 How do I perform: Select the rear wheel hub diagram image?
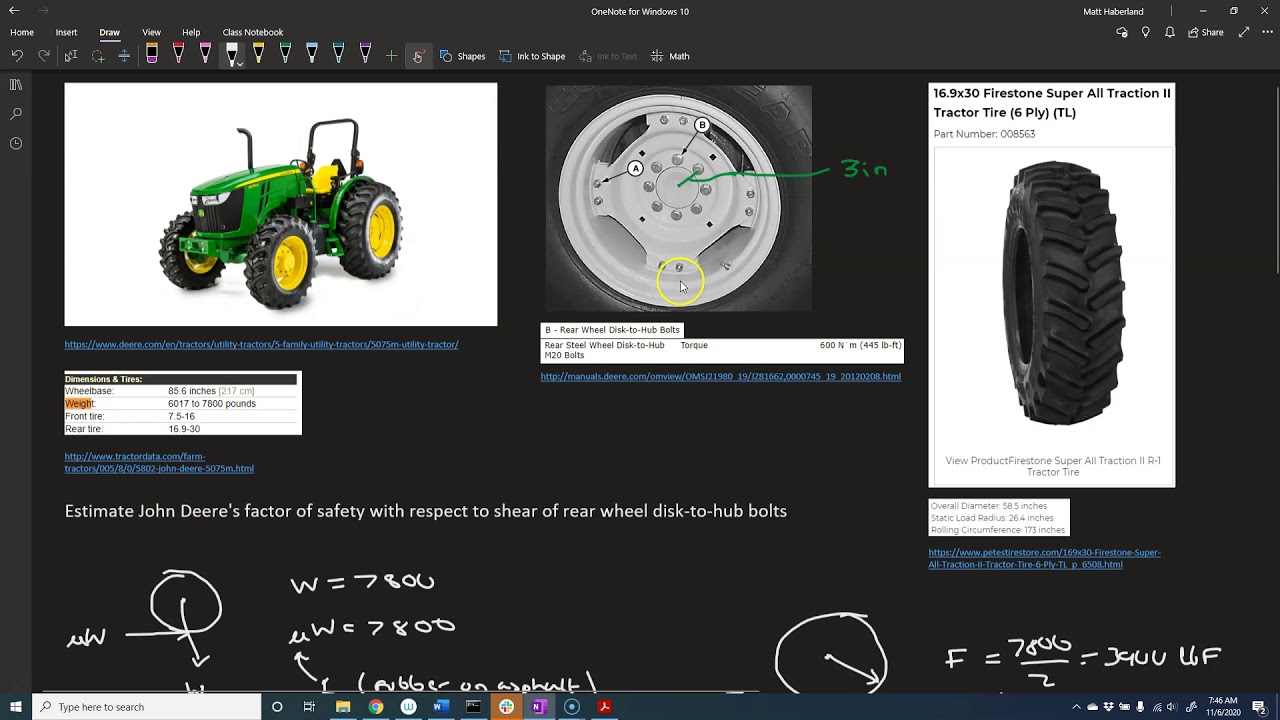tap(678, 198)
